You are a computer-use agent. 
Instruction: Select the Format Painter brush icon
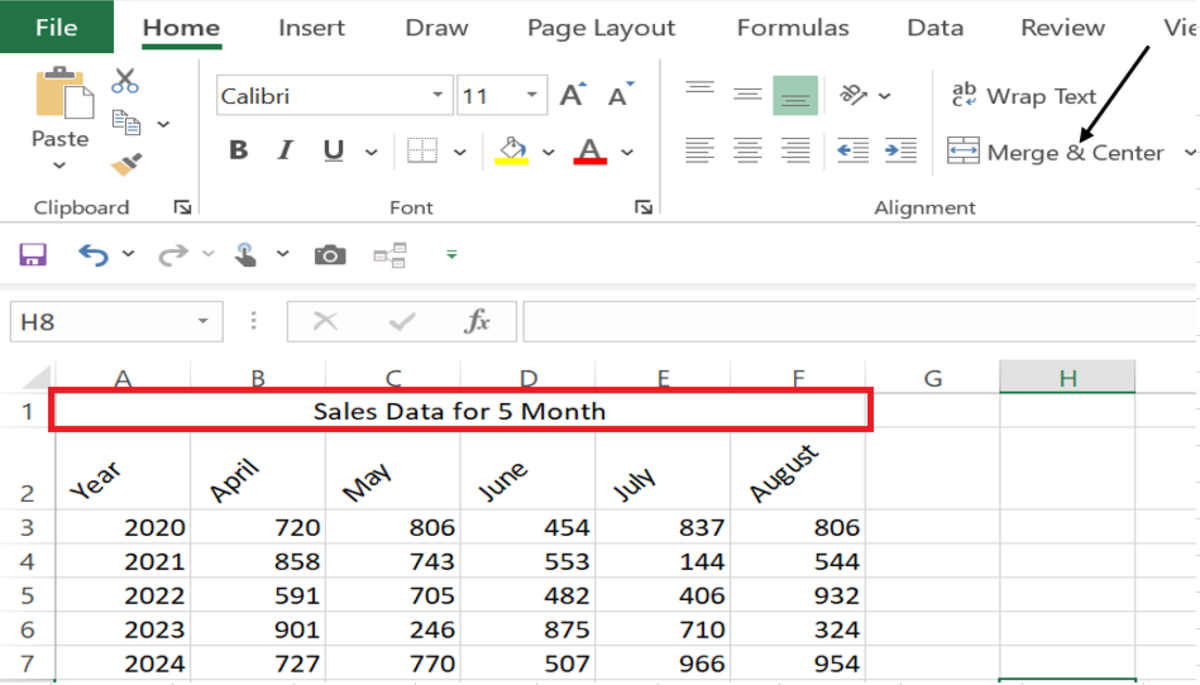pos(127,164)
